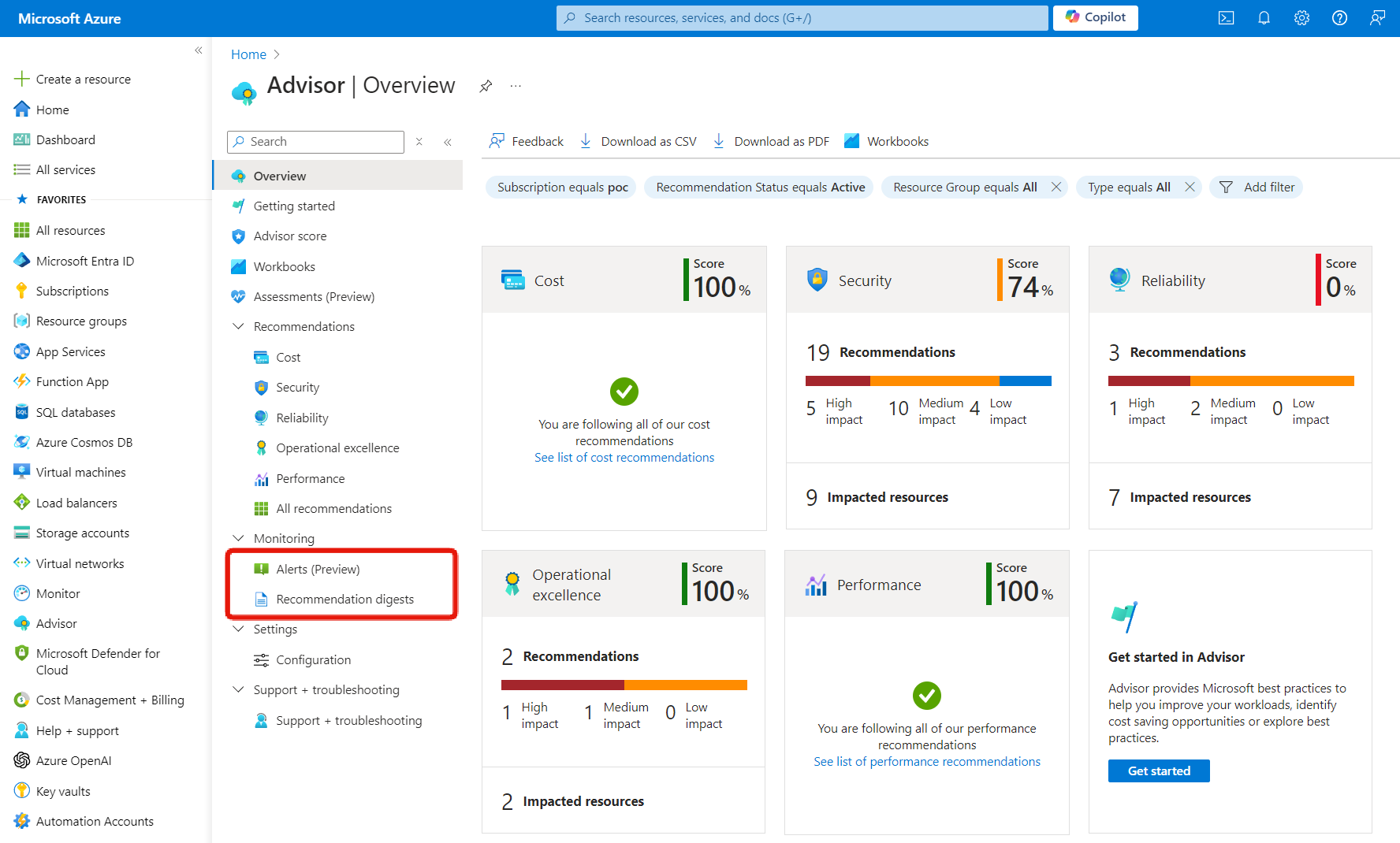This screenshot has width=1400, height=843.
Task: Focus the Advisor menu Search field
Action: click(316, 142)
